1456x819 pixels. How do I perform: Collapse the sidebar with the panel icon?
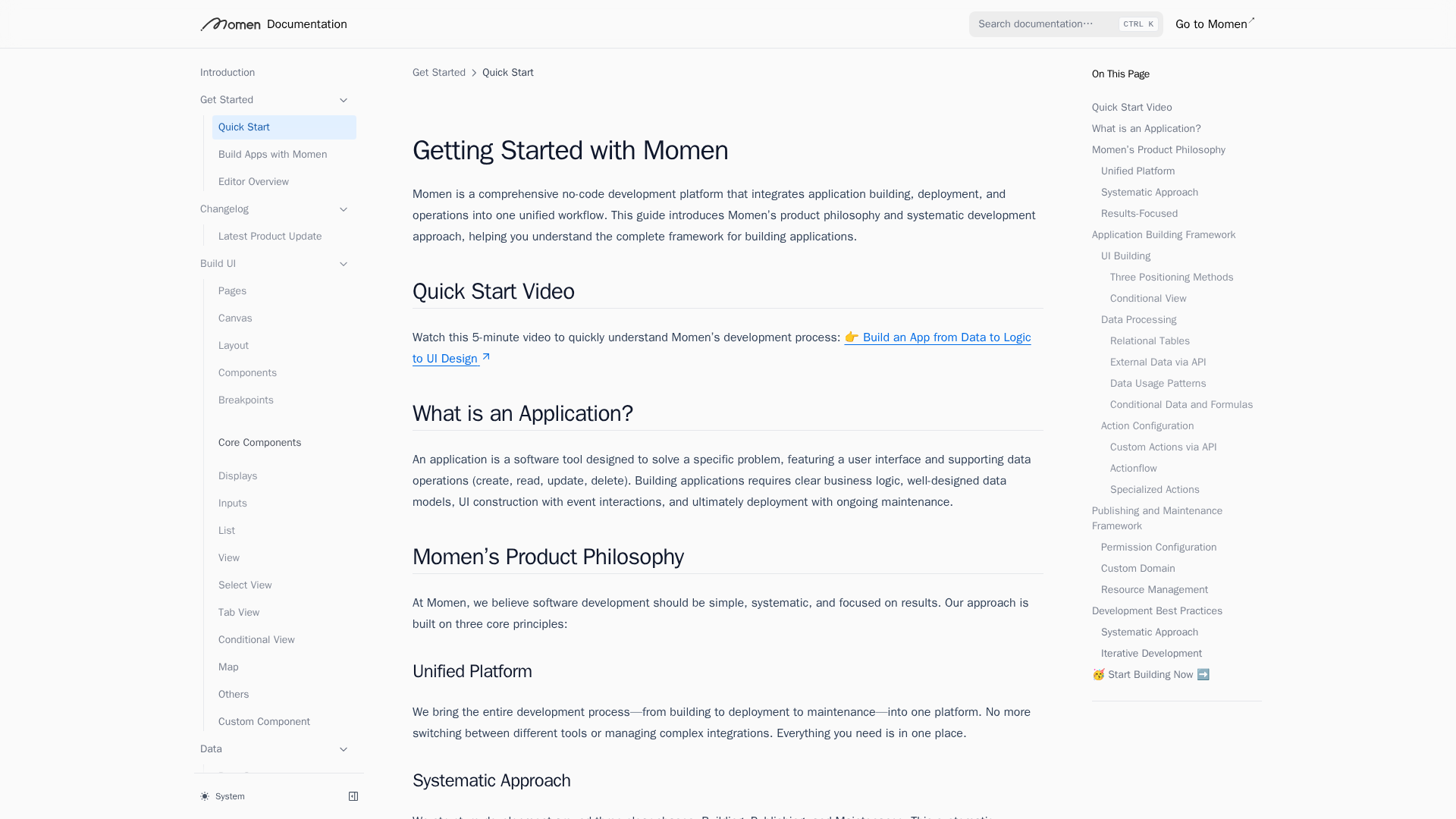click(x=353, y=796)
